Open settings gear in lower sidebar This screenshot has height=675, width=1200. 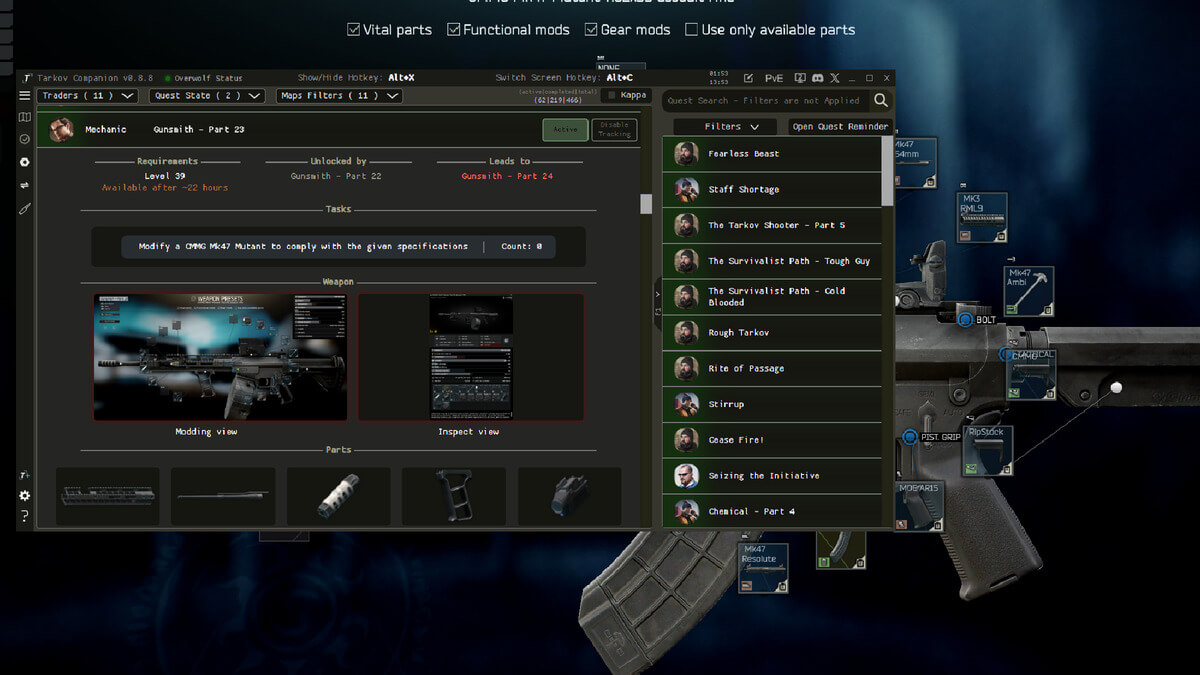pos(25,496)
